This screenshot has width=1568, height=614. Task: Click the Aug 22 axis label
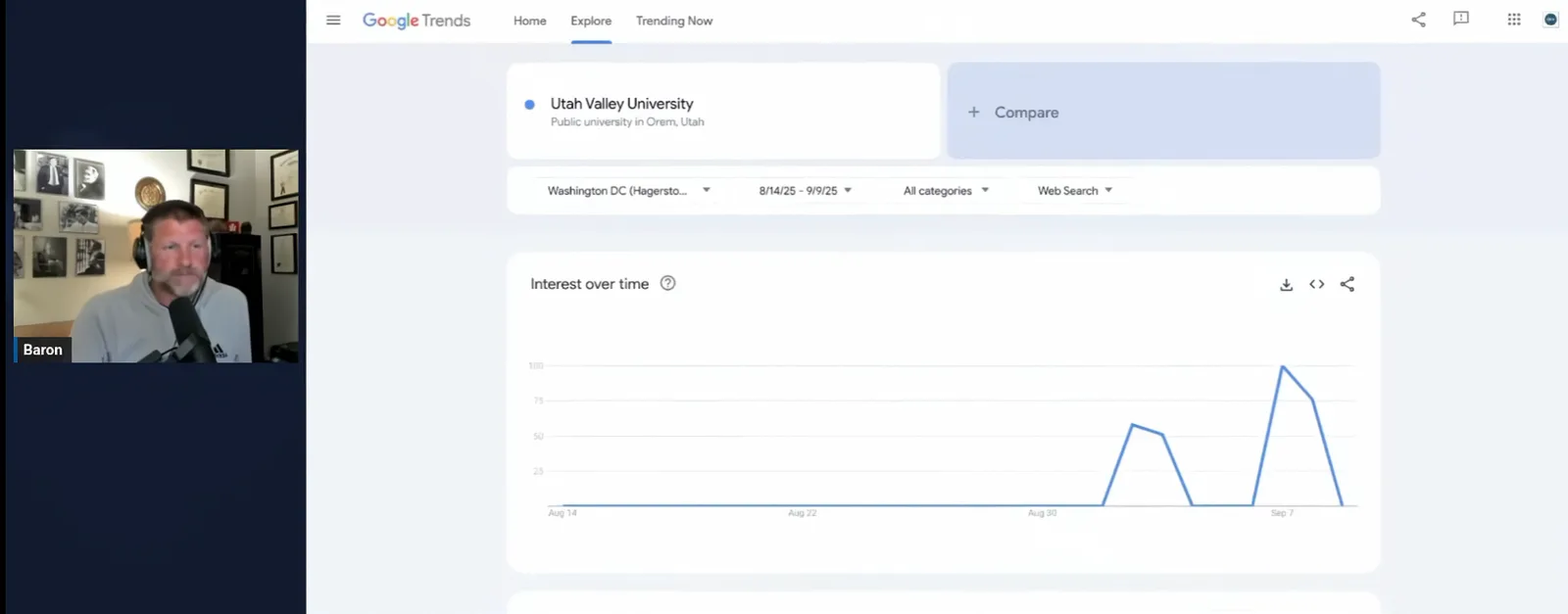tap(803, 513)
